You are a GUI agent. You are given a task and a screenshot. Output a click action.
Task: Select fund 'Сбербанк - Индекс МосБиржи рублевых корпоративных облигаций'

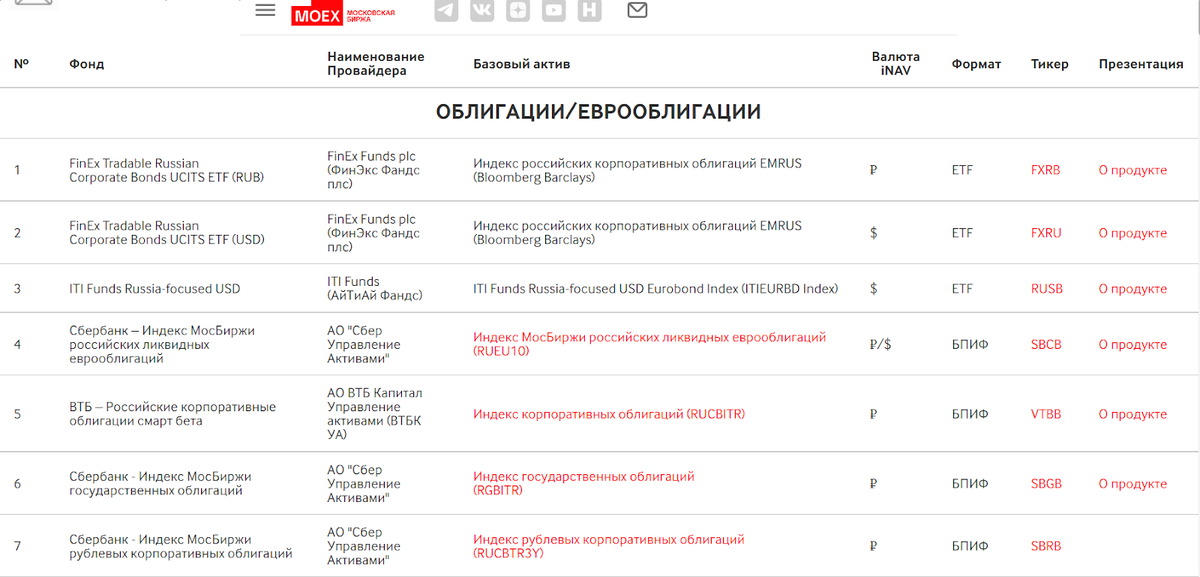click(x=181, y=547)
